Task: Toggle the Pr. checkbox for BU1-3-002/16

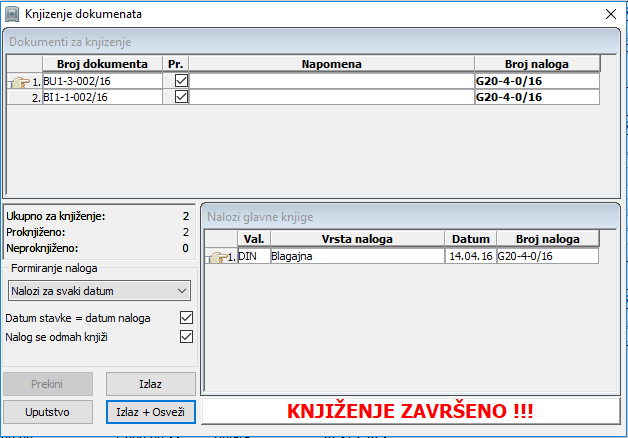Action: coord(181,81)
